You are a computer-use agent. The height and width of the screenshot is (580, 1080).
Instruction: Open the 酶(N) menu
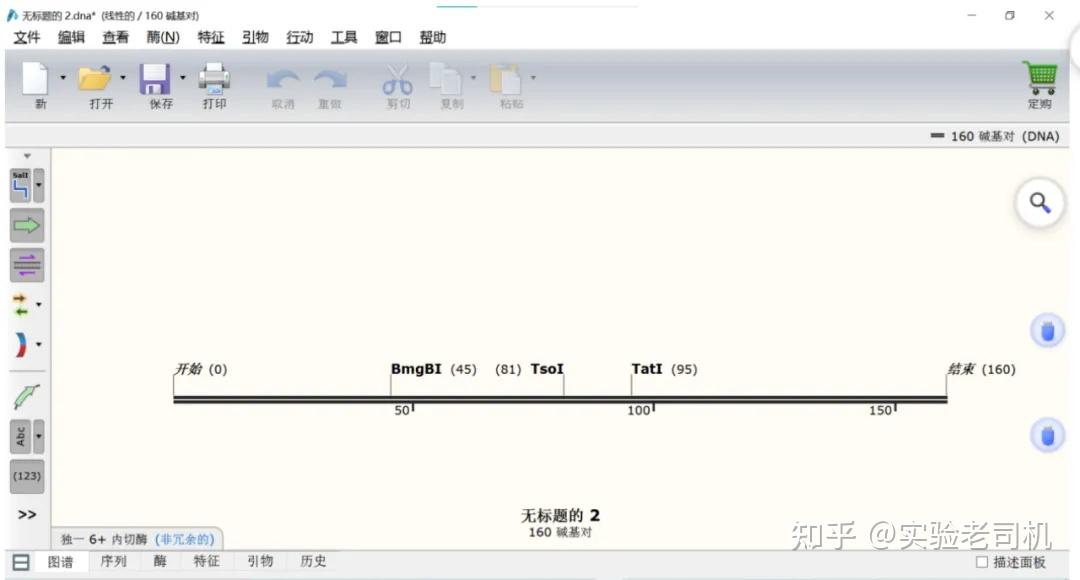(163, 37)
